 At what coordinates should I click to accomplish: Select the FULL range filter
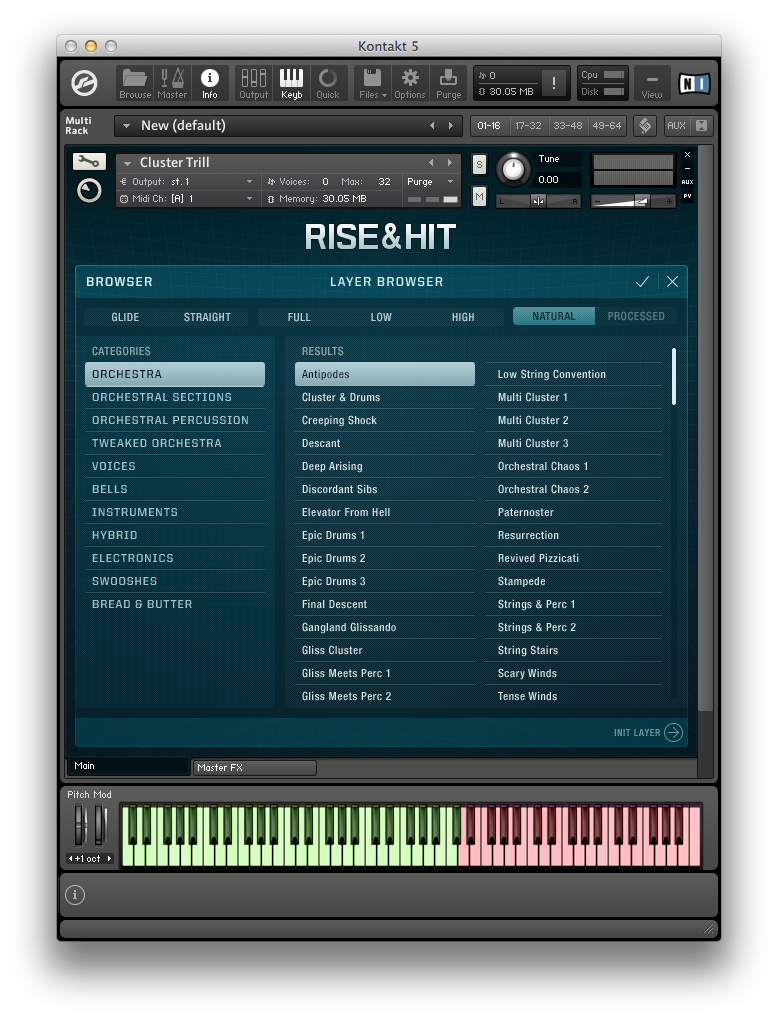tap(299, 317)
